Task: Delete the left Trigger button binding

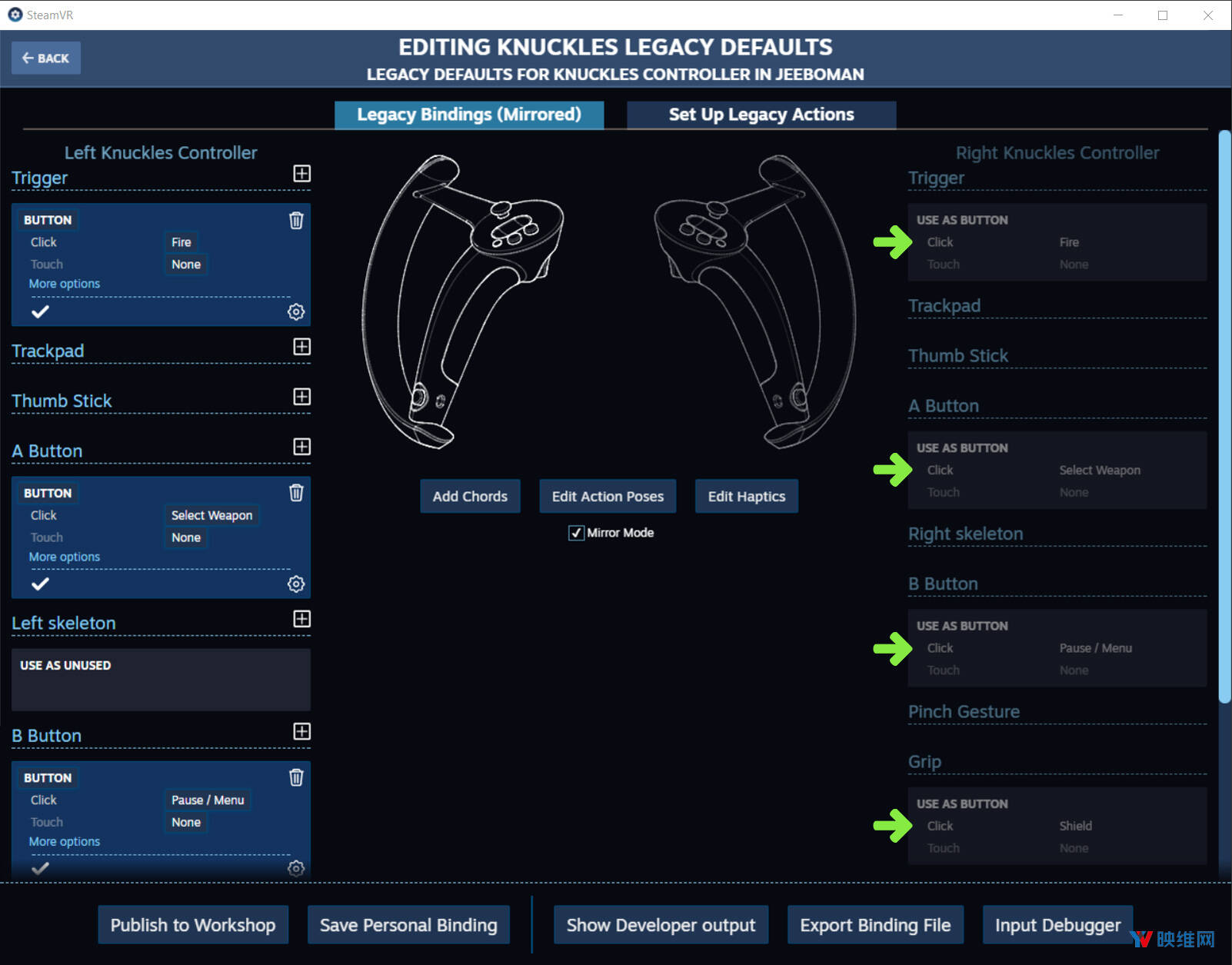Action: [x=296, y=221]
